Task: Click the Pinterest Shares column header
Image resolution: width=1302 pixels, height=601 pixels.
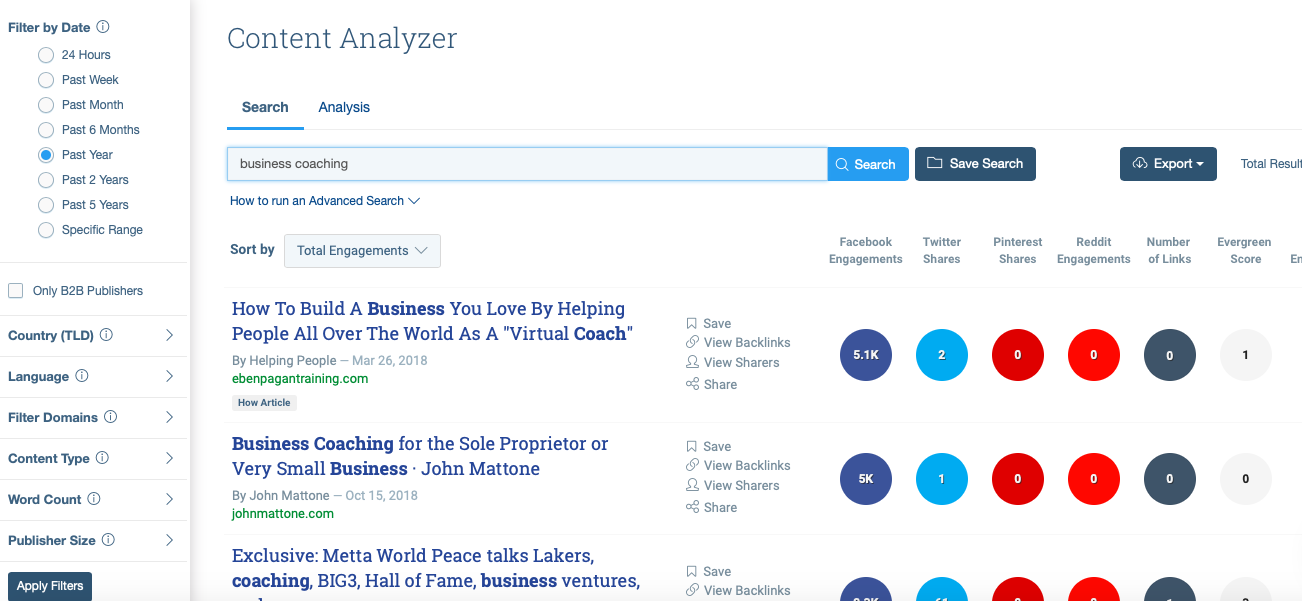Action: pyautogui.click(x=1018, y=250)
